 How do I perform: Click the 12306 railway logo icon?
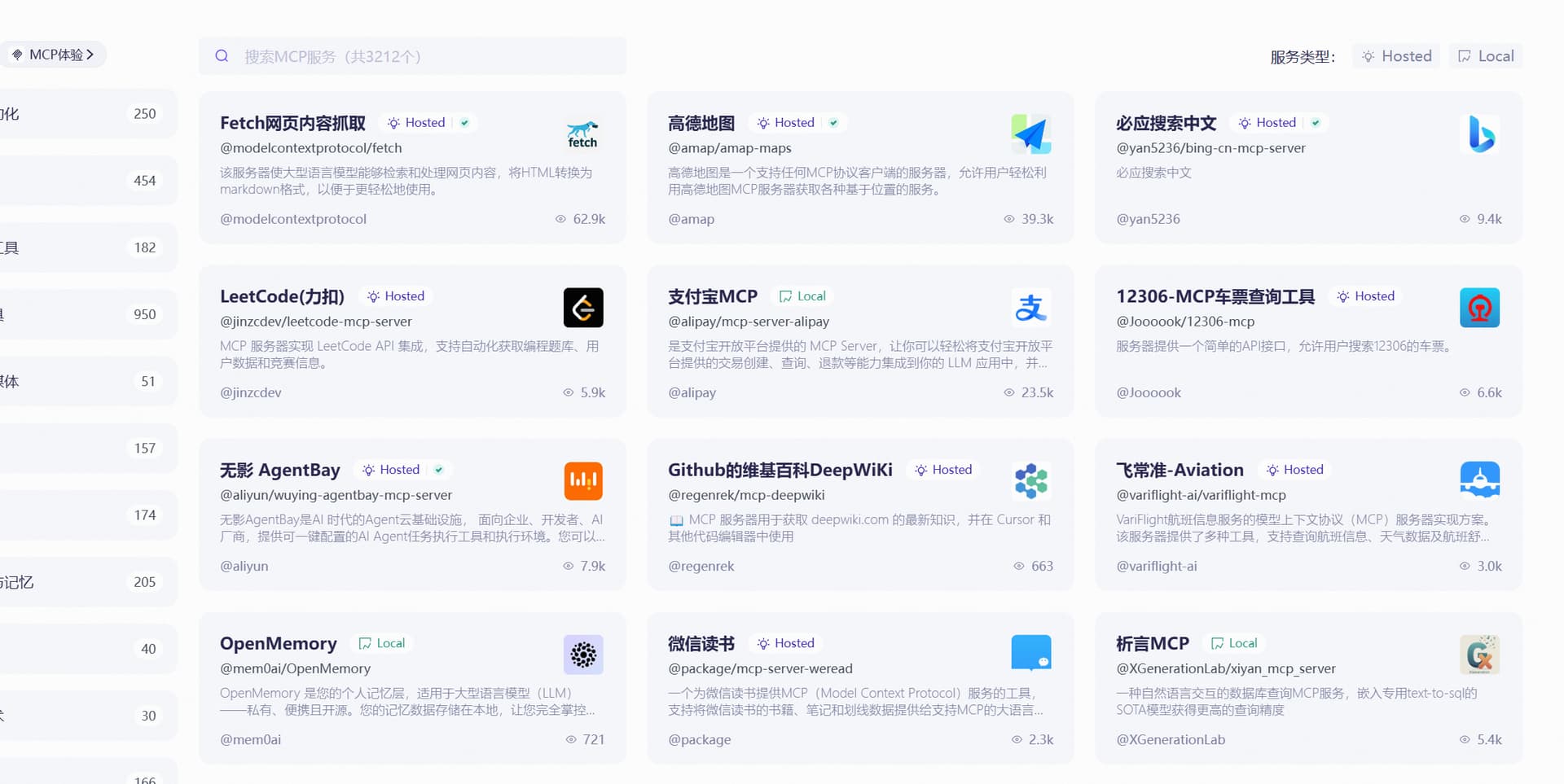click(1480, 308)
